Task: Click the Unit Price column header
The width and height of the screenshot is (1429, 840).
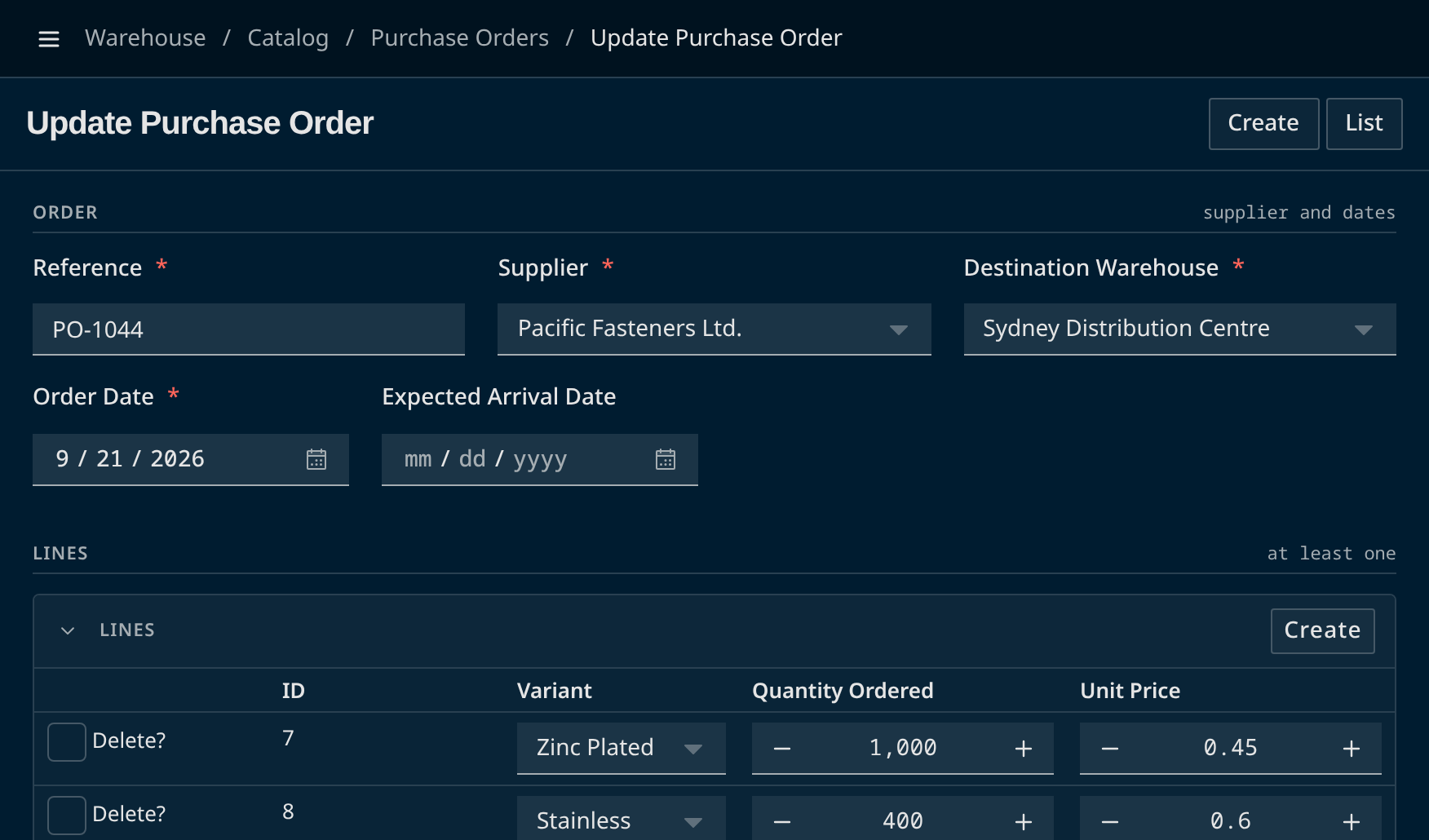Action: tap(1130, 691)
